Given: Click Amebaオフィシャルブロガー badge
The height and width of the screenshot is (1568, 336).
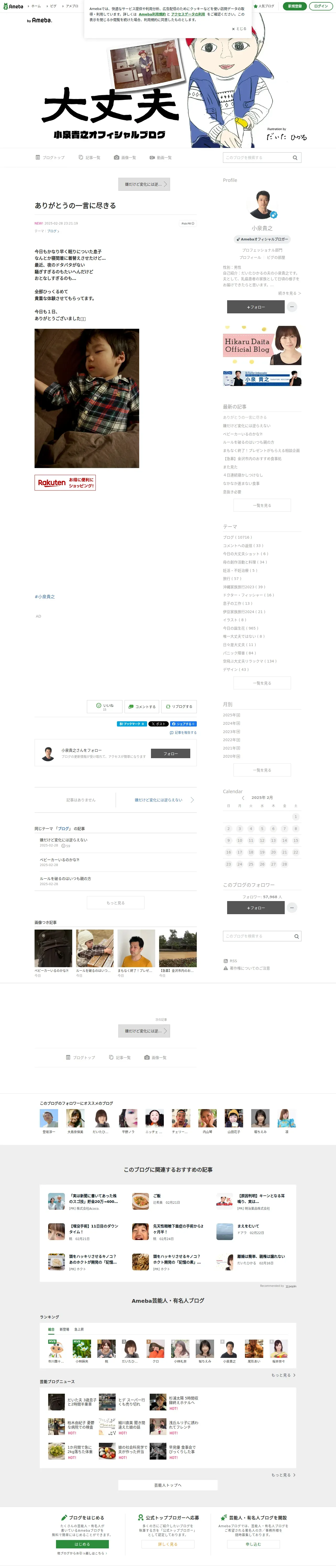Looking at the screenshot, I should tap(262, 239).
